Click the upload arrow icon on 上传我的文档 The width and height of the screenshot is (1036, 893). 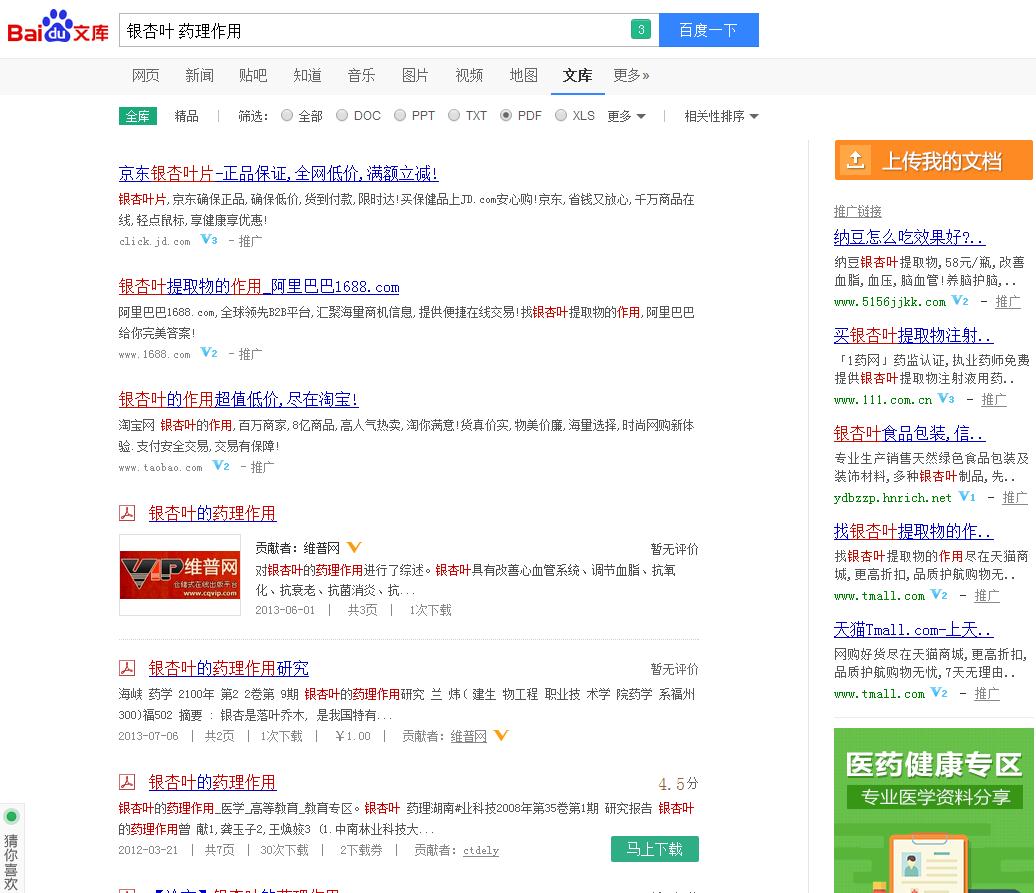(x=855, y=161)
